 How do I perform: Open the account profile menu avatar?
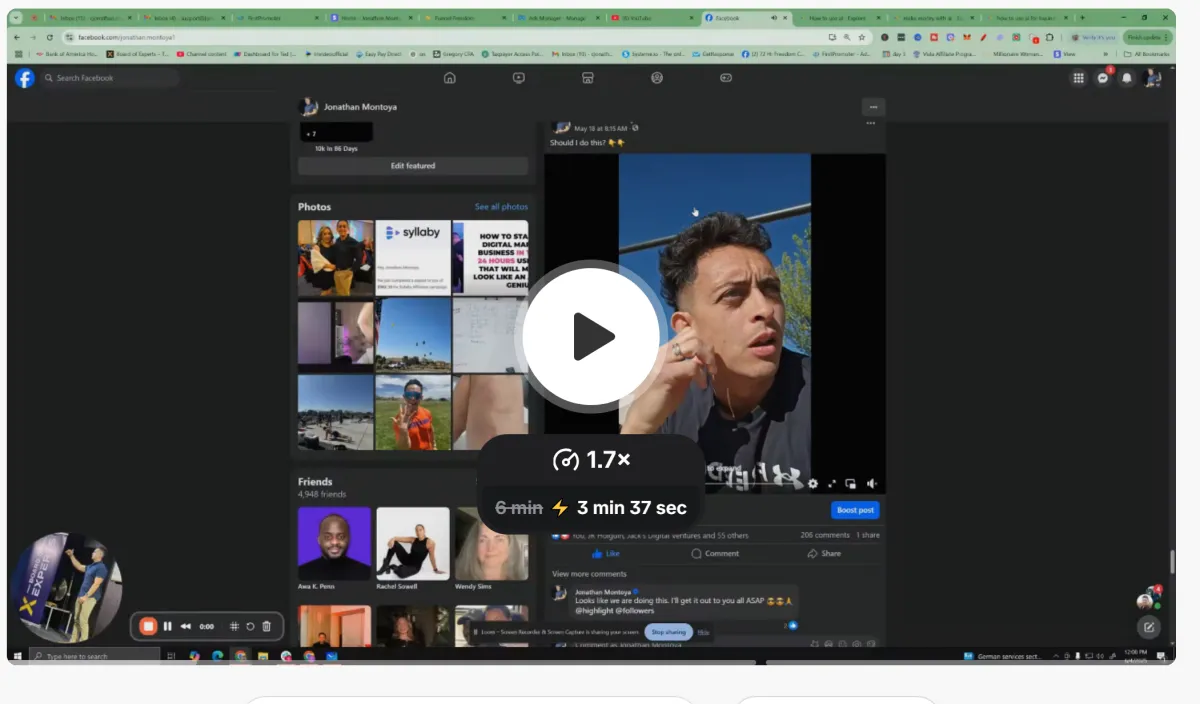click(x=1152, y=78)
